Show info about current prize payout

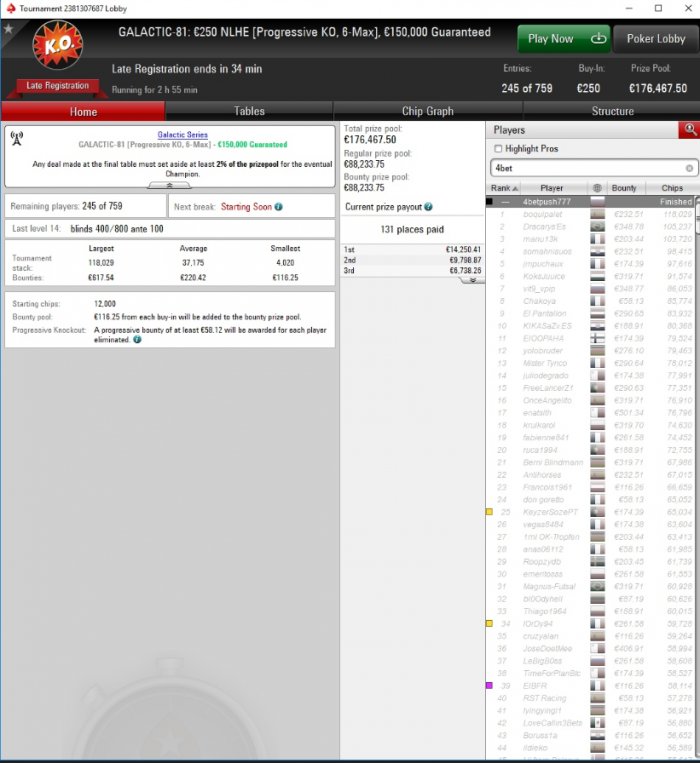(x=428, y=207)
